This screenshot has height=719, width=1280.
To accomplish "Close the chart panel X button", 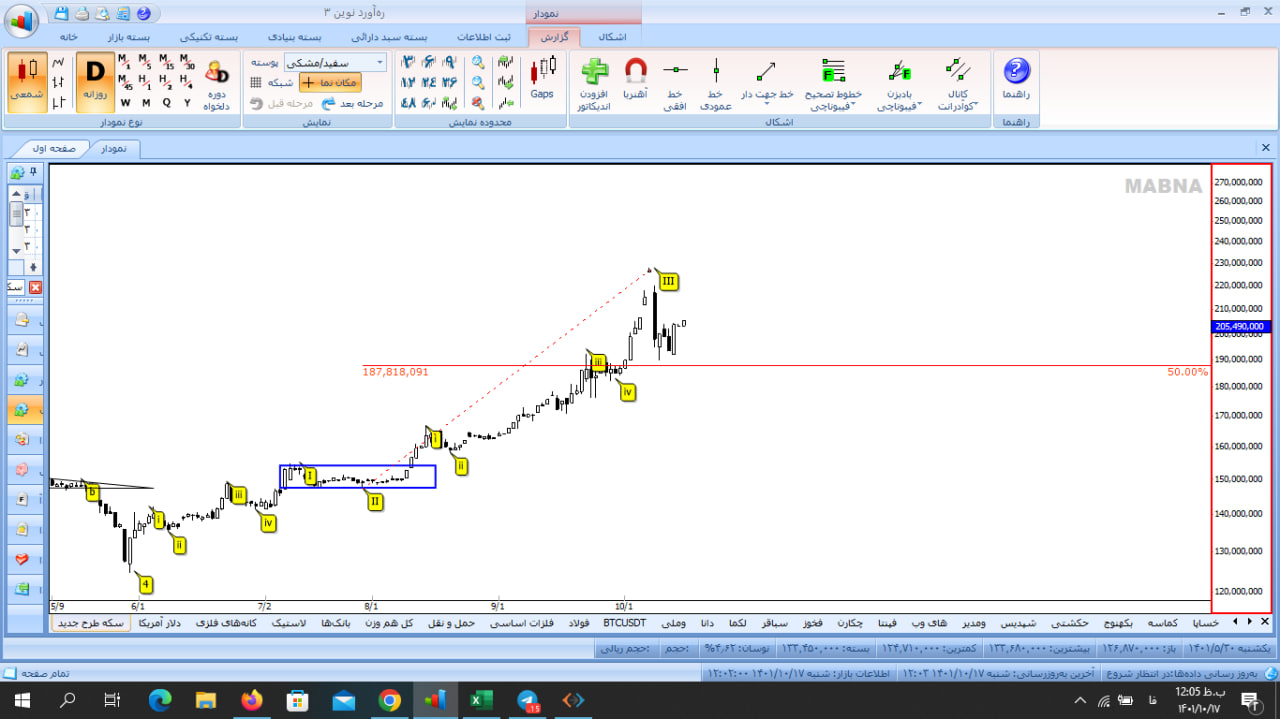I will click(x=1265, y=147).
